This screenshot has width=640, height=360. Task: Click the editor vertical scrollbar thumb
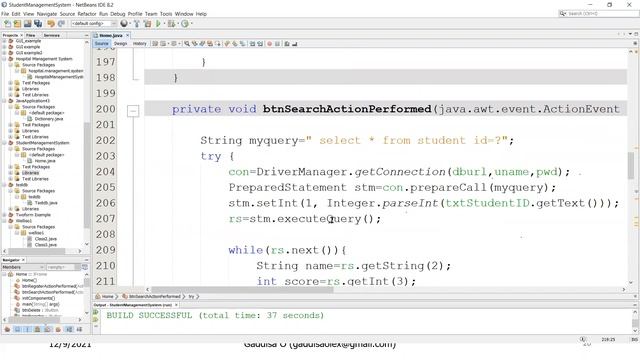point(631,165)
